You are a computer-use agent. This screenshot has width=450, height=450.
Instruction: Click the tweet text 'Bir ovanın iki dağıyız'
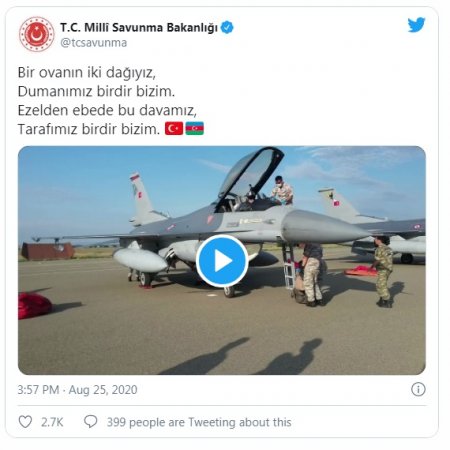click(87, 73)
